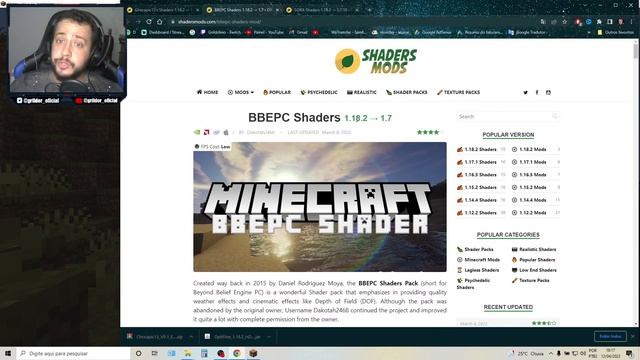Open the 1.17.1 Shaders link
Image resolution: width=640 pixels, height=360 pixels.
480,162
